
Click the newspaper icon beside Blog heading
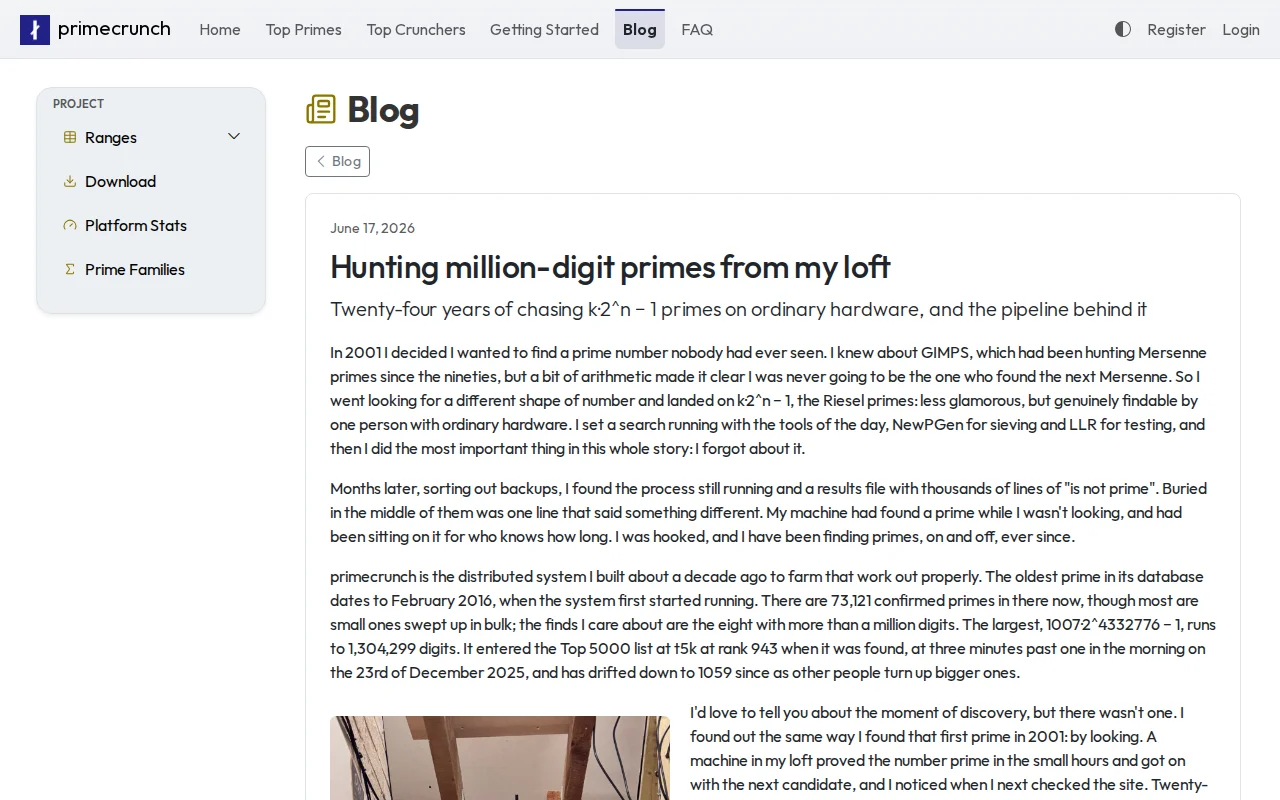321,109
